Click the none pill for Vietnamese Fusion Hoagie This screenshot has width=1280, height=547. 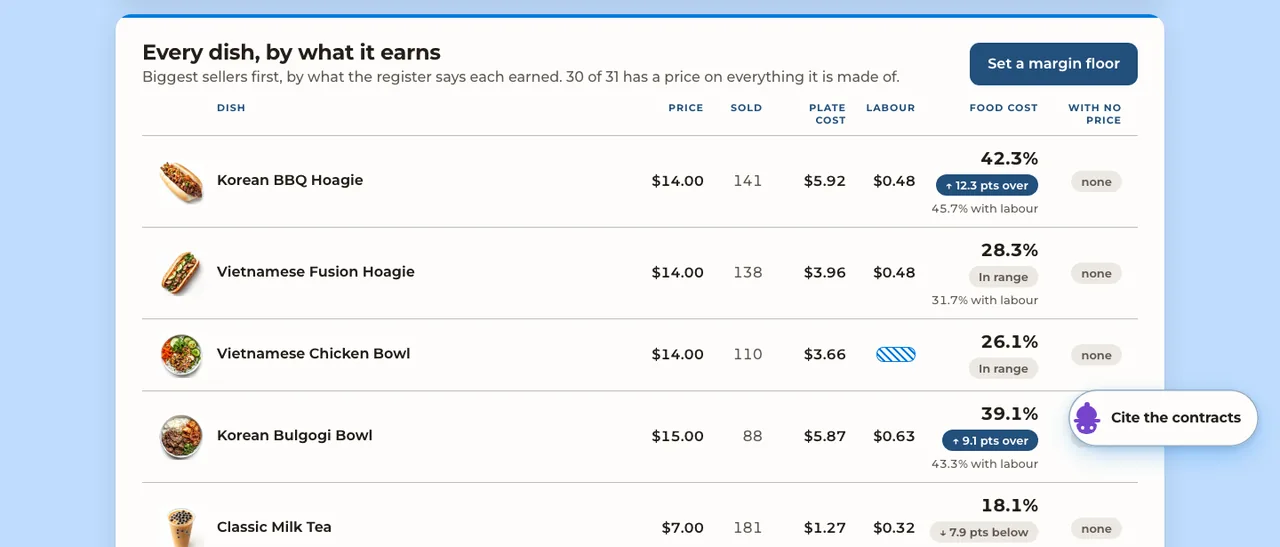(1096, 273)
